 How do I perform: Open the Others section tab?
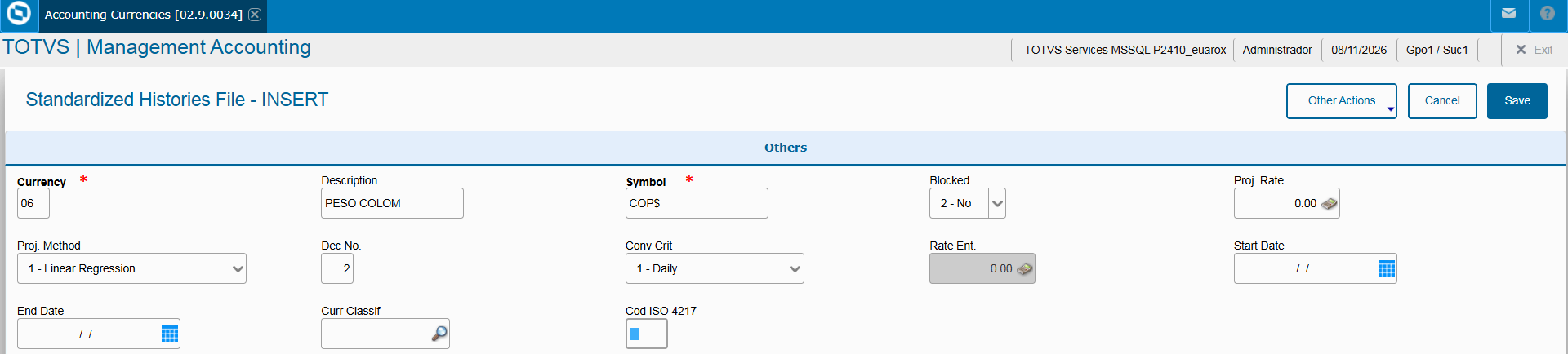click(786, 148)
